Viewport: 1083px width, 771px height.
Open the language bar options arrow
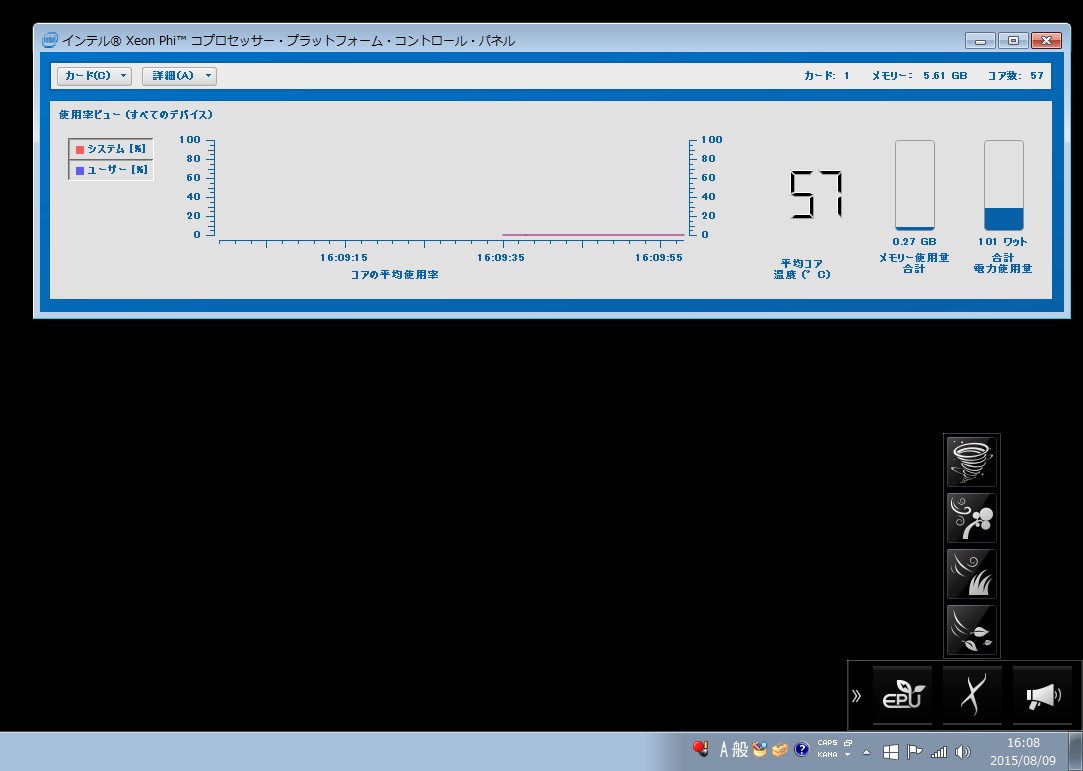point(847,754)
